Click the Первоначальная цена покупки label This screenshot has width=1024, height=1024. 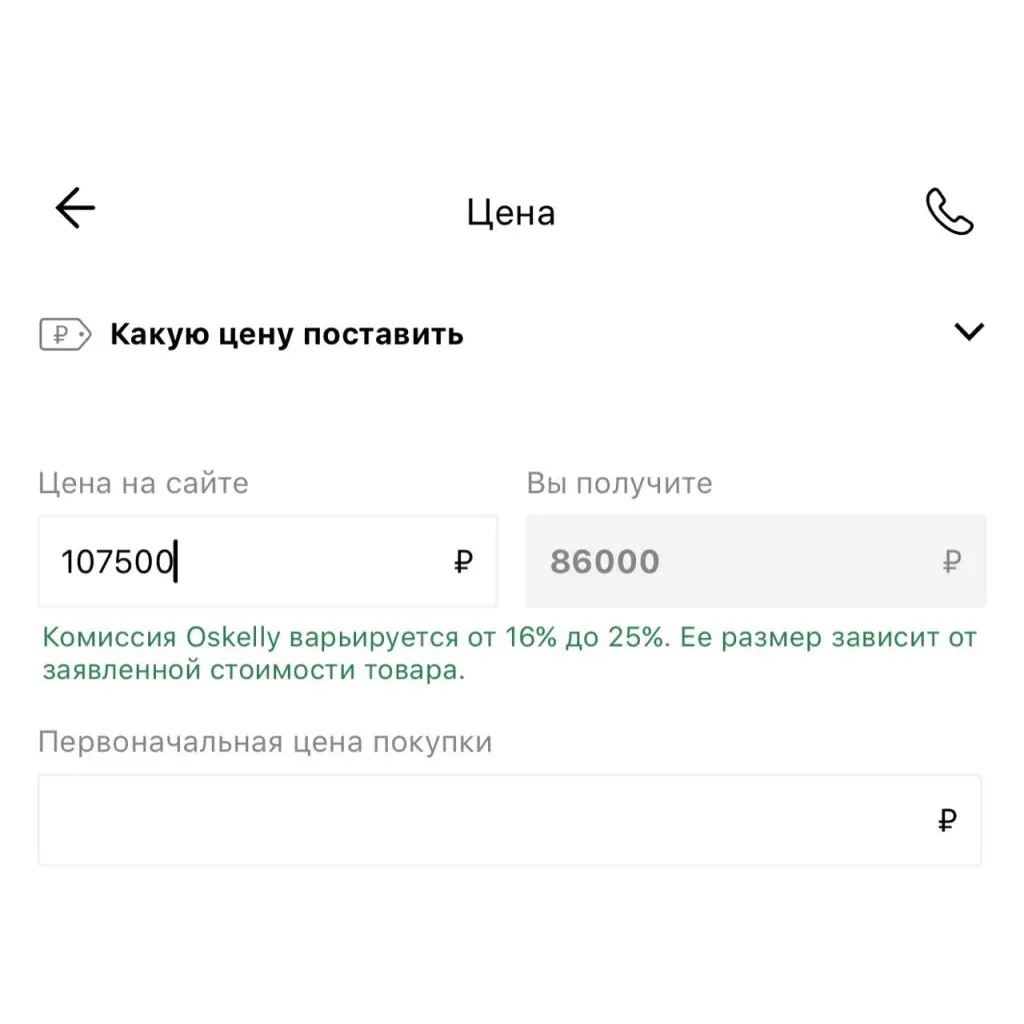[x=265, y=743]
